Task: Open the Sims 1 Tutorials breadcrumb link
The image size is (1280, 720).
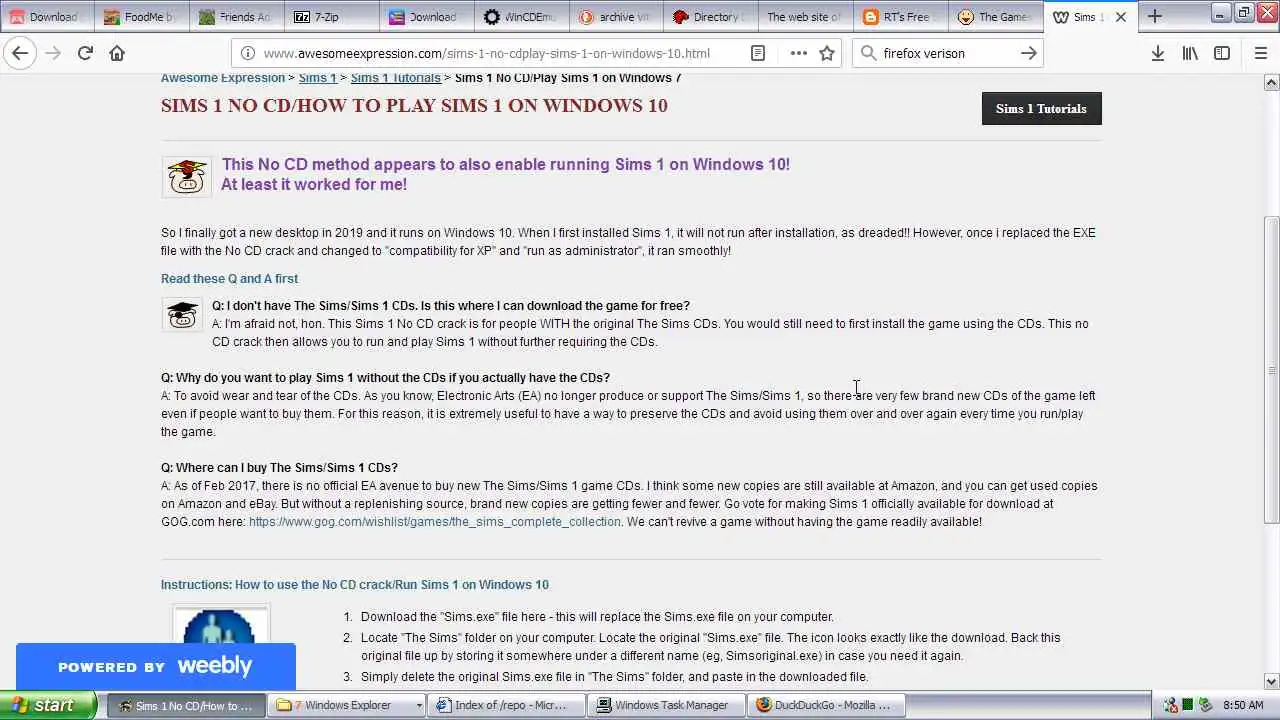Action: click(395, 77)
